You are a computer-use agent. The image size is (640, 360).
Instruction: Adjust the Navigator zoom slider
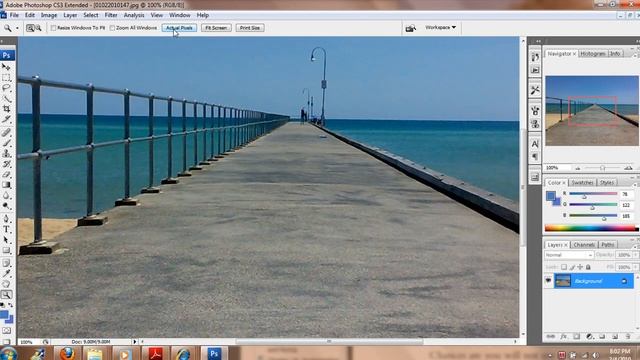602,168
